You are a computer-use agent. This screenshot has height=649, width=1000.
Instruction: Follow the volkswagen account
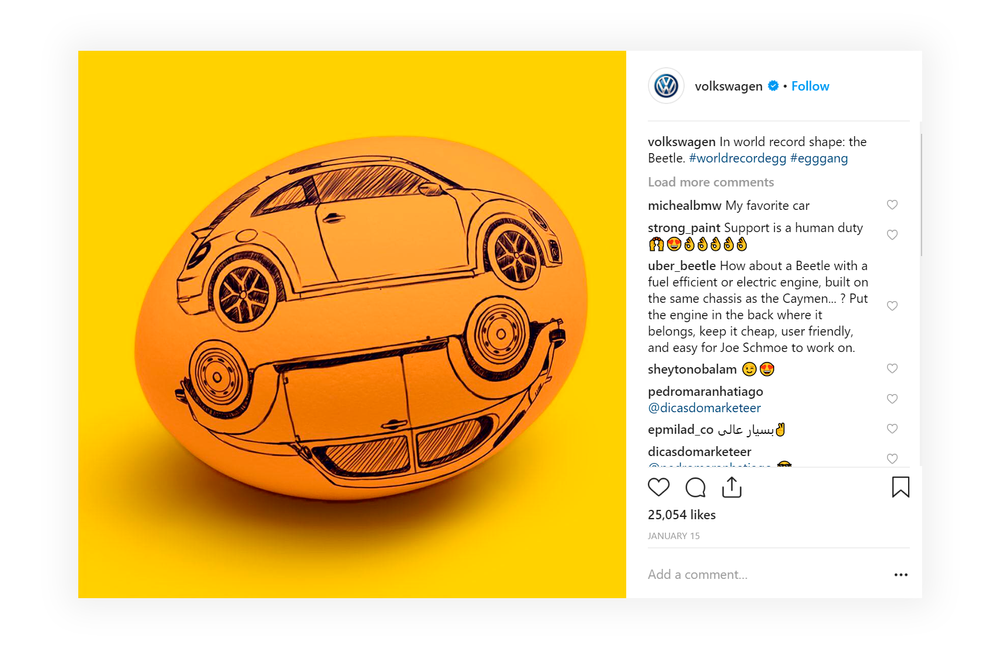point(810,86)
